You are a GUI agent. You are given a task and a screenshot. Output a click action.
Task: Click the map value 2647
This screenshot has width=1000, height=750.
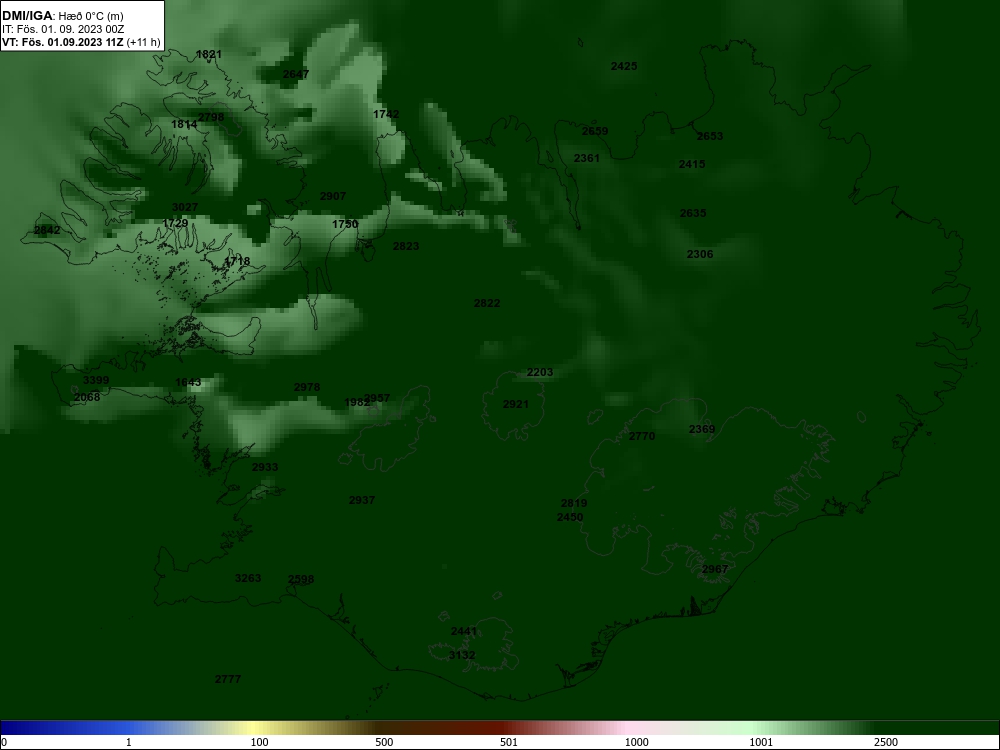[296, 74]
